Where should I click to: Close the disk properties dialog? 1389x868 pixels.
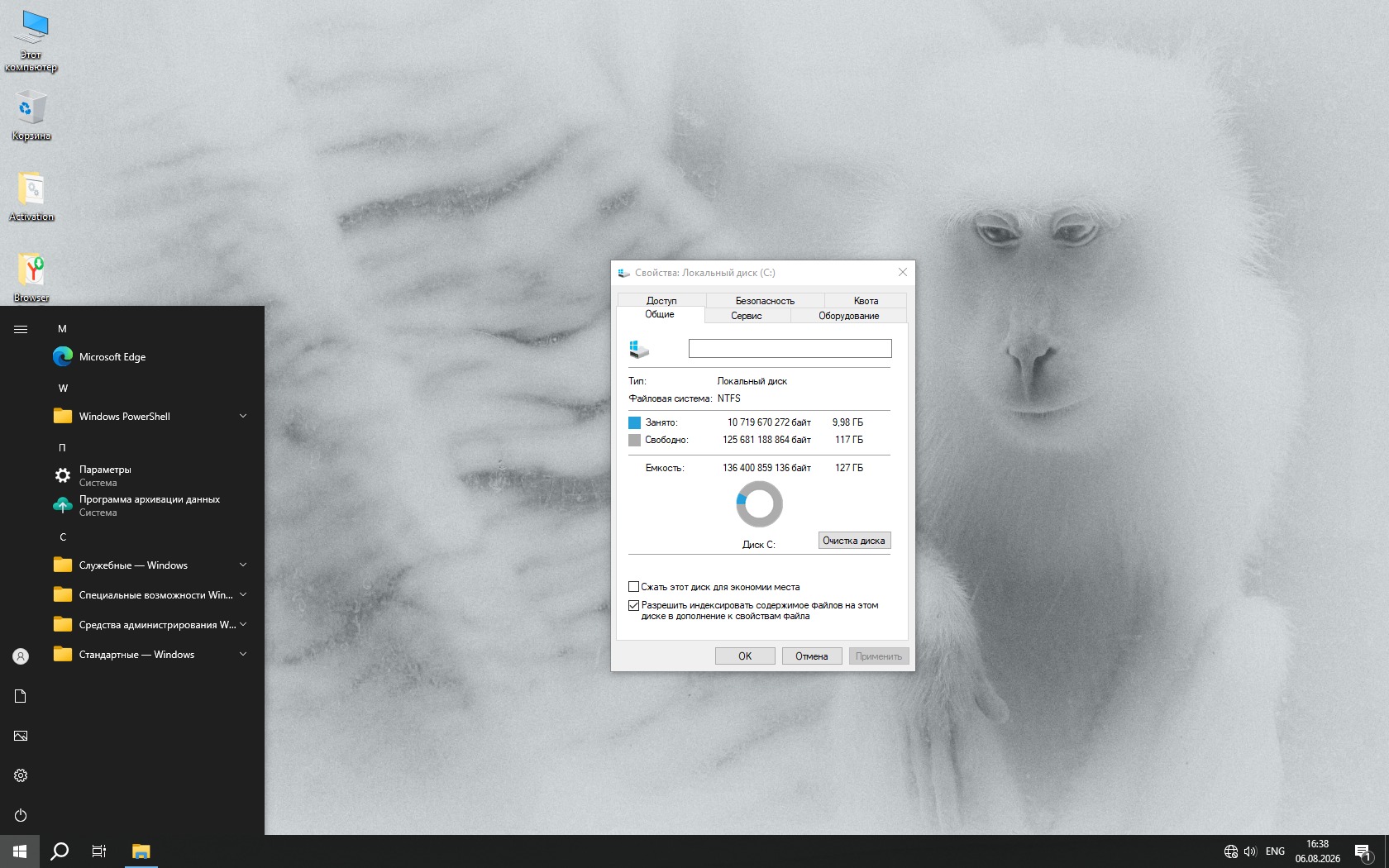[903, 273]
